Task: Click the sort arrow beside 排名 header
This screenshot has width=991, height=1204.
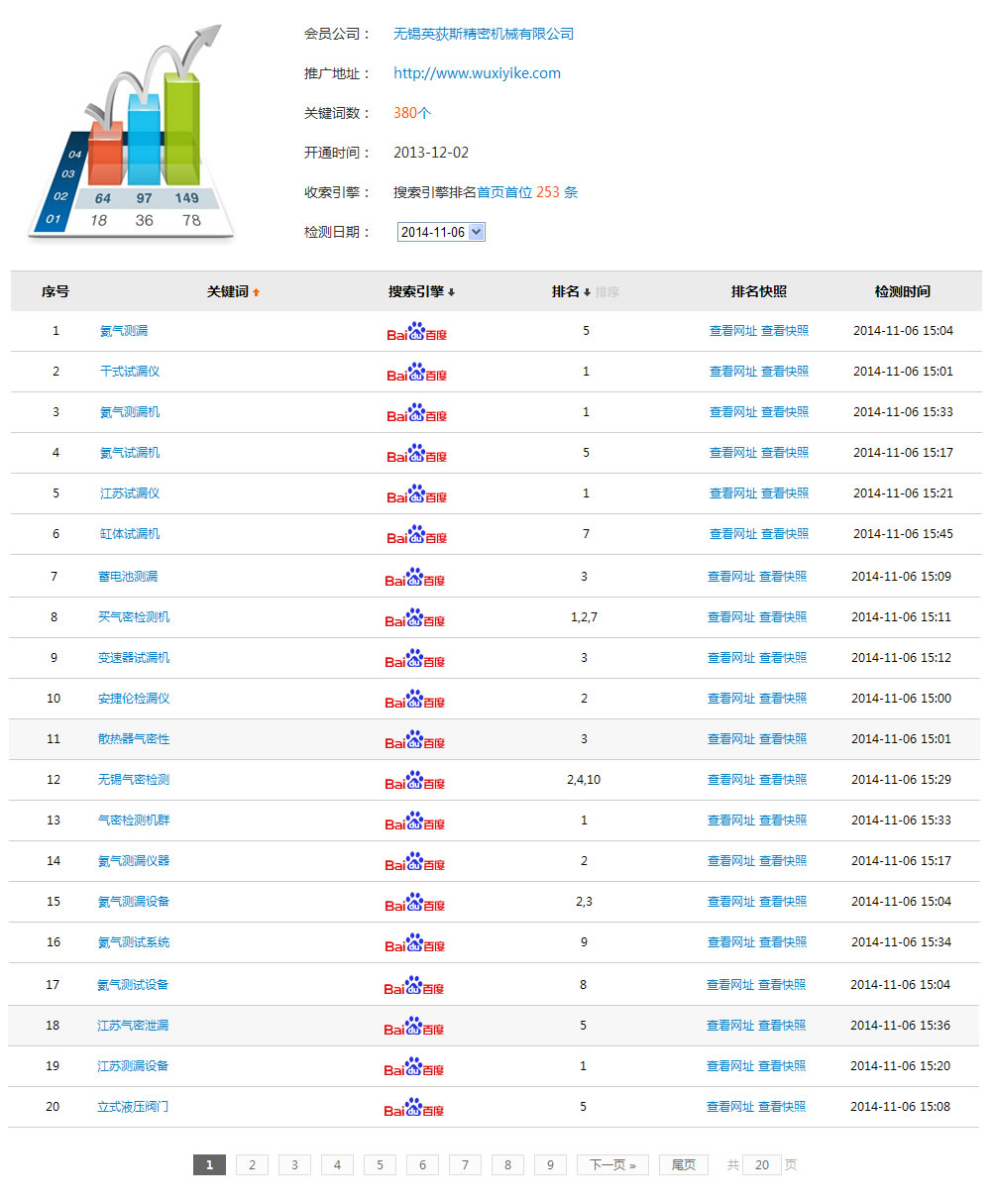Action: (x=587, y=292)
